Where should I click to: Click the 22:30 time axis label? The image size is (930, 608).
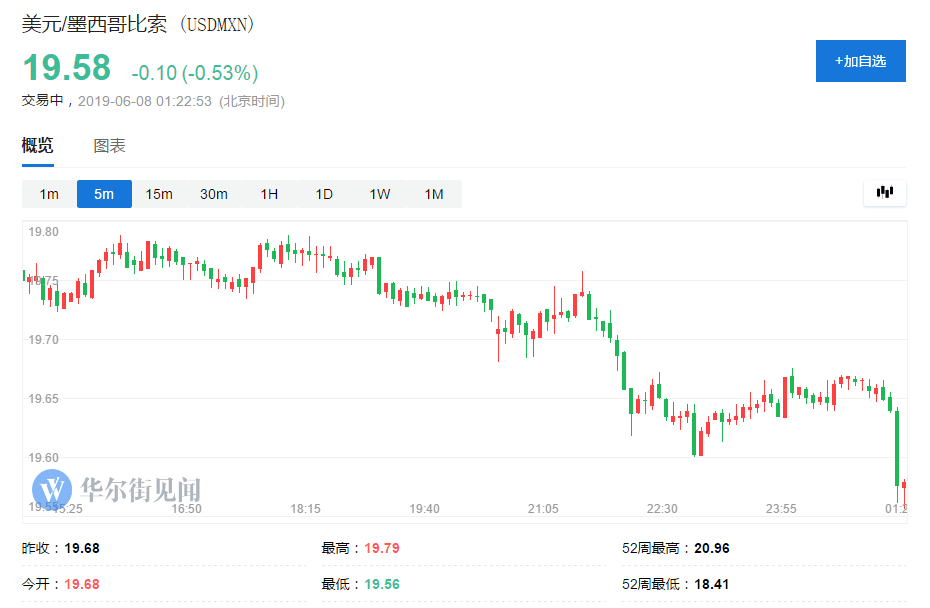click(x=661, y=509)
